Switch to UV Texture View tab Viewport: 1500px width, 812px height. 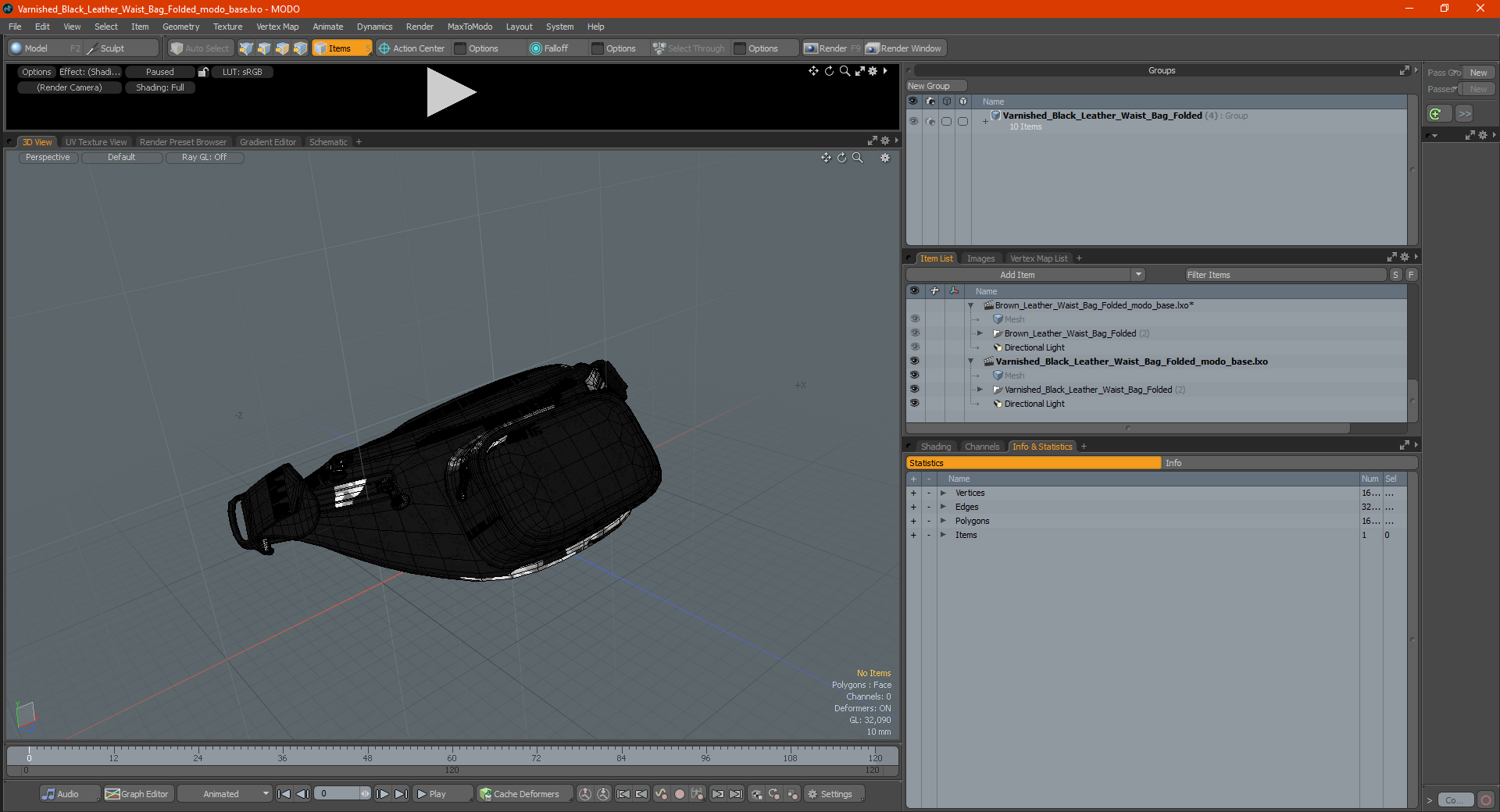pos(96,142)
